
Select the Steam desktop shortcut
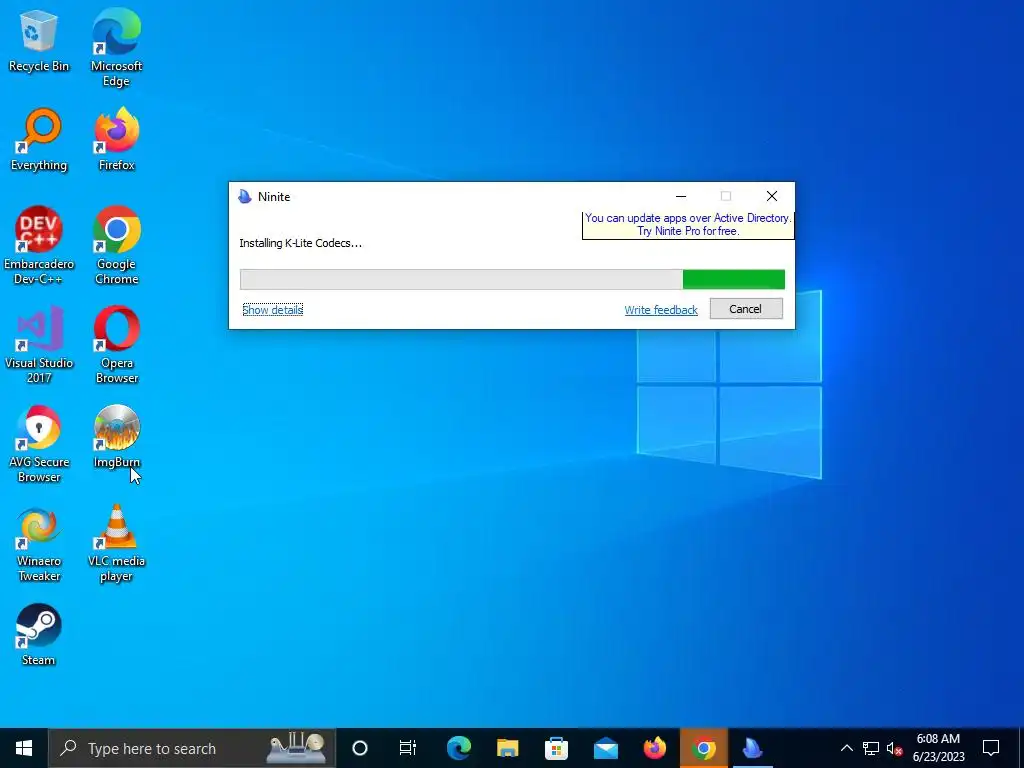(38, 635)
